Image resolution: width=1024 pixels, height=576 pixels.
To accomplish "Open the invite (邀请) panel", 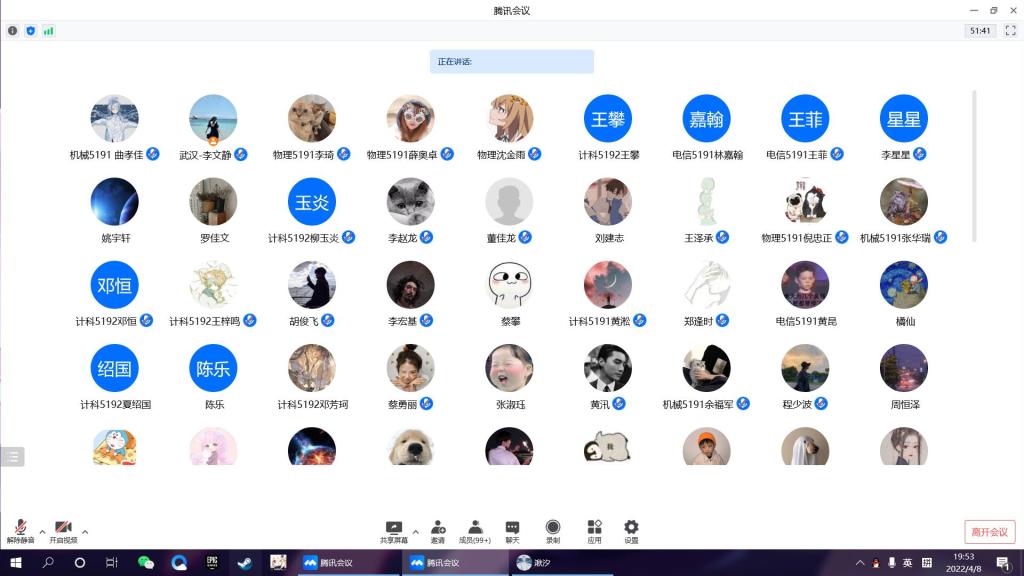I will (438, 530).
